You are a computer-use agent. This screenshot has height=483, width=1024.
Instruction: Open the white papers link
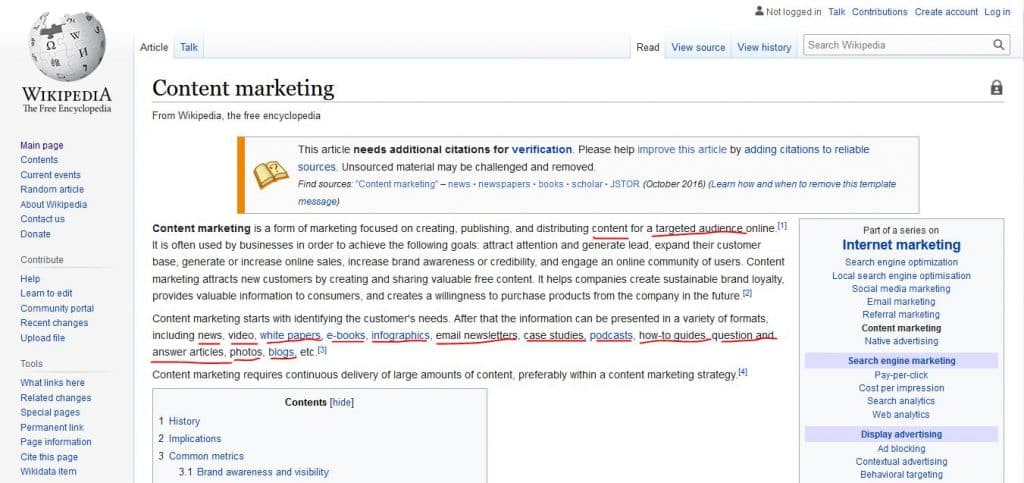pos(290,335)
